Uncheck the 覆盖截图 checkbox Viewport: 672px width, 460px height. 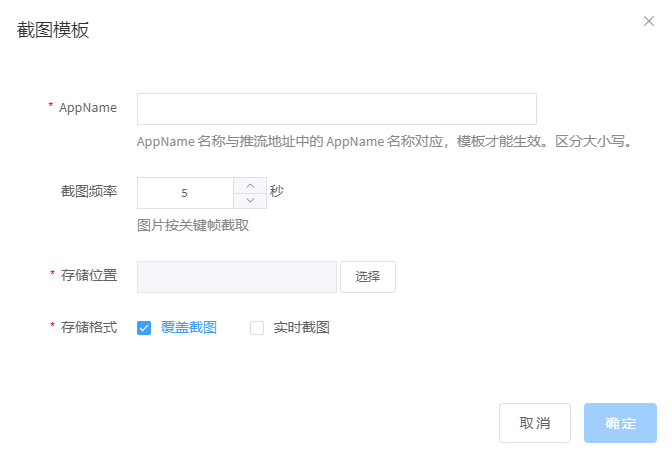[144, 327]
